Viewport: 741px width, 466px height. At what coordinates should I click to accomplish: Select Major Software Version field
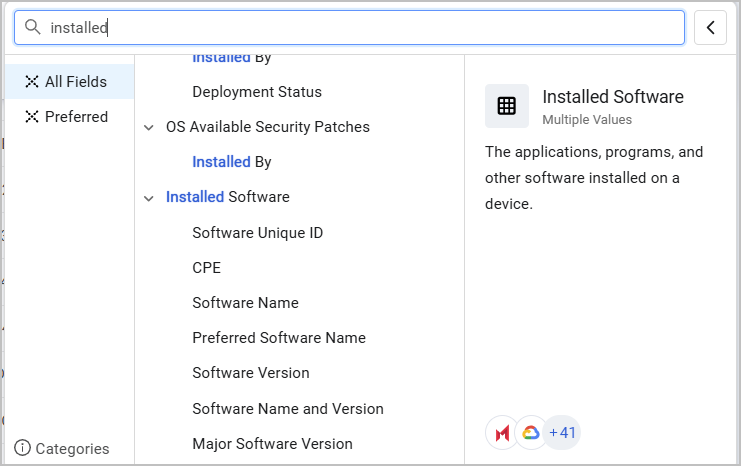273,443
